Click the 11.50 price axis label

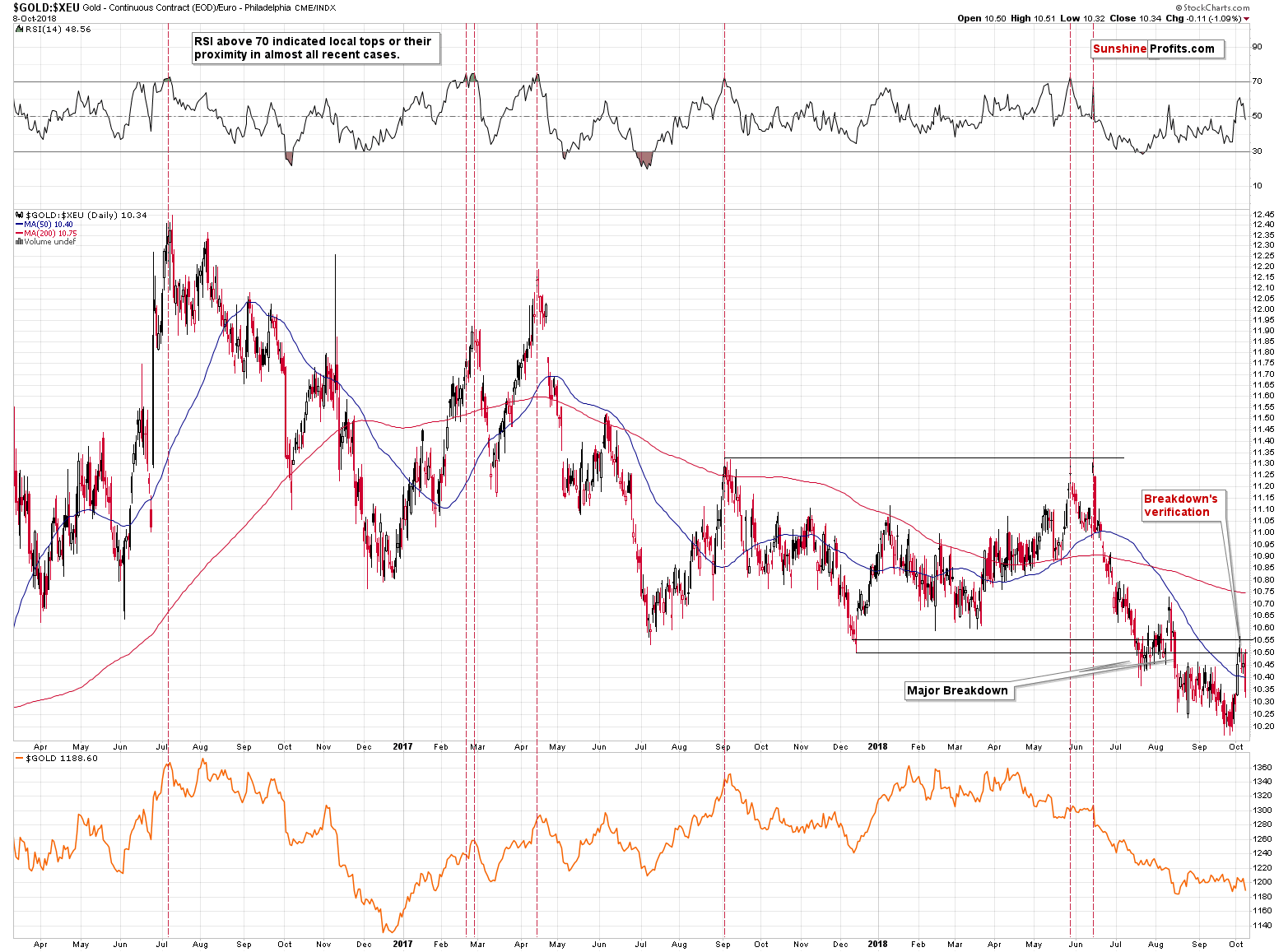point(1263,418)
